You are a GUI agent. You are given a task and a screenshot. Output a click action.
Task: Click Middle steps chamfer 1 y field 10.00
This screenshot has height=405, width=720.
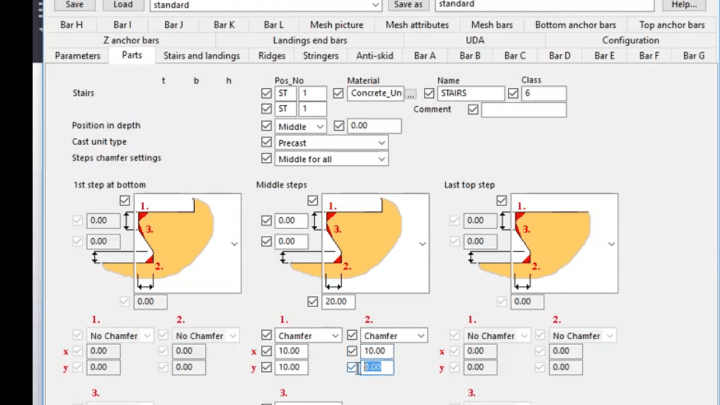pos(291,367)
